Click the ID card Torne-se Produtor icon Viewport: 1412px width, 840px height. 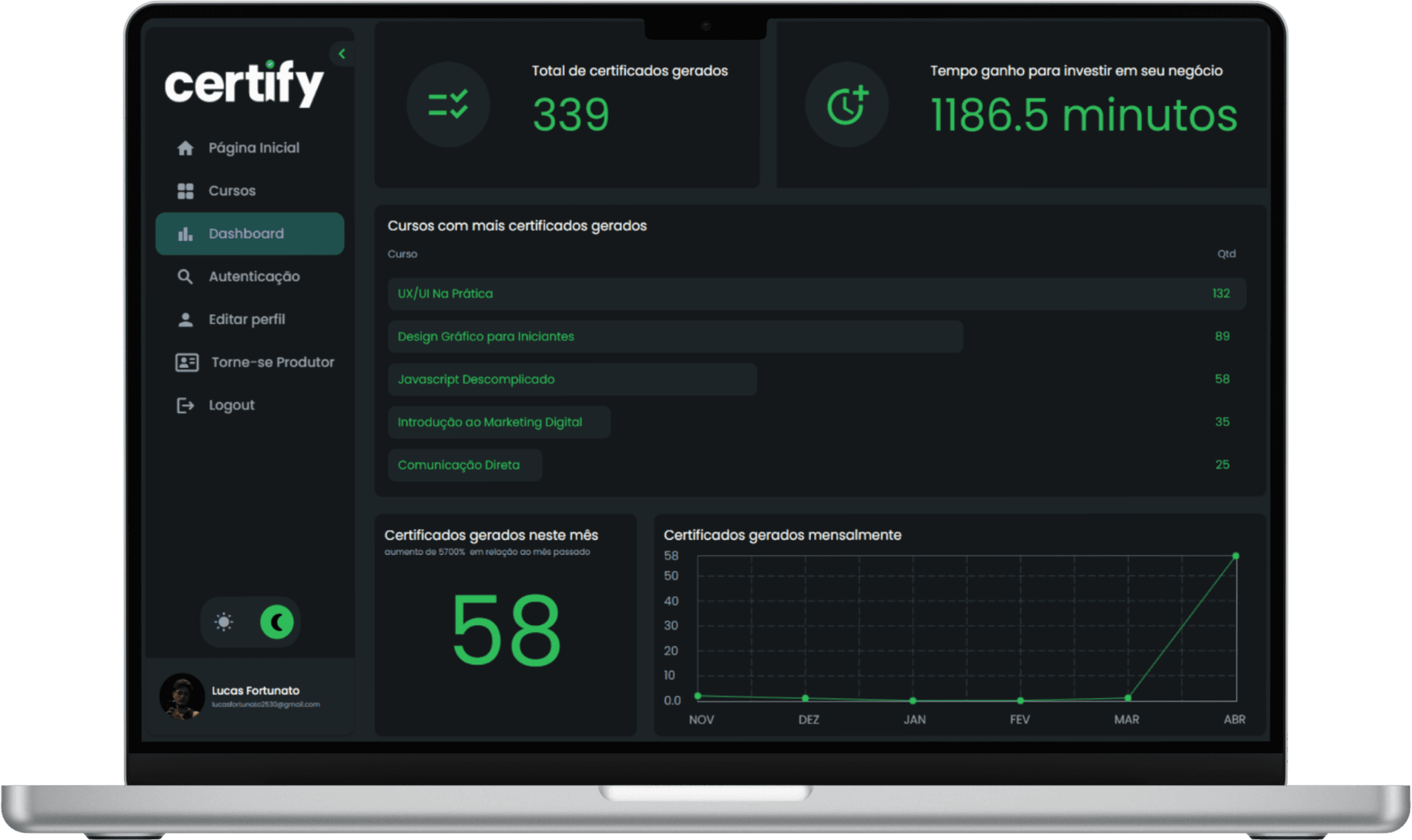click(x=187, y=362)
